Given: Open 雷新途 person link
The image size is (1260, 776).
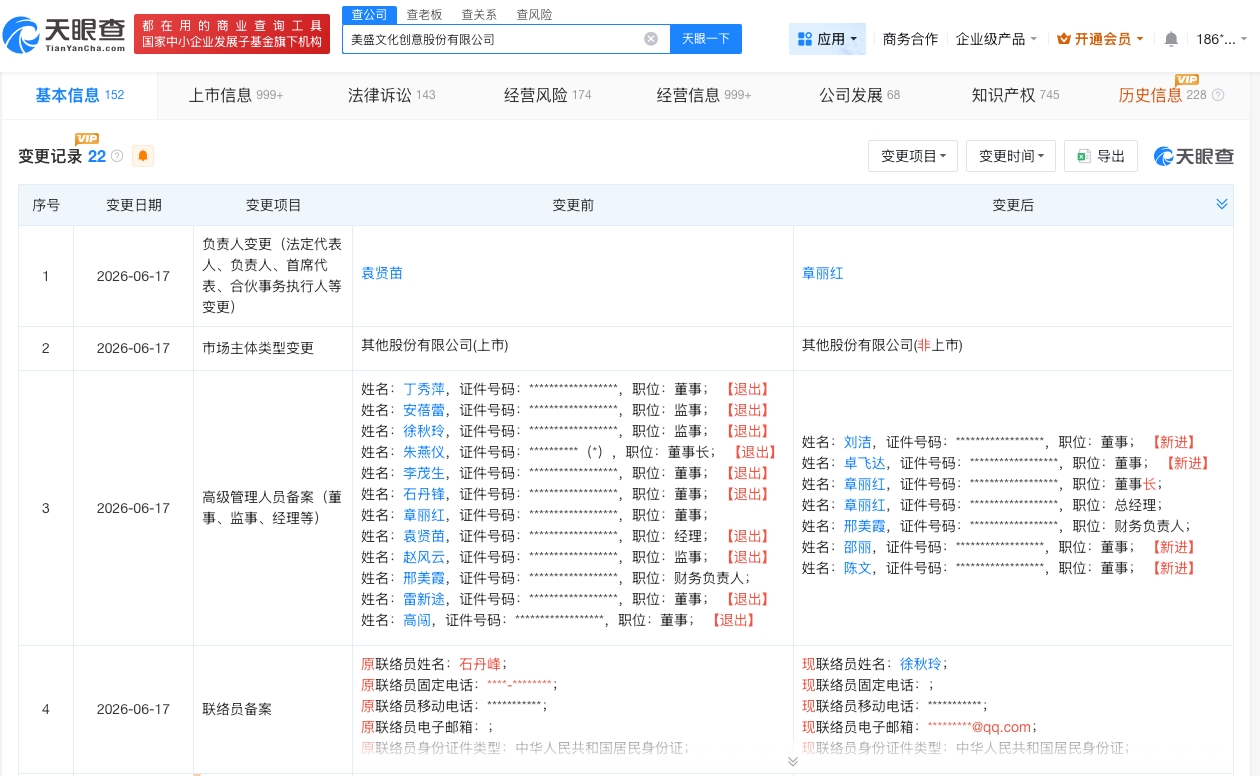Looking at the screenshot, I should point(424,599).
